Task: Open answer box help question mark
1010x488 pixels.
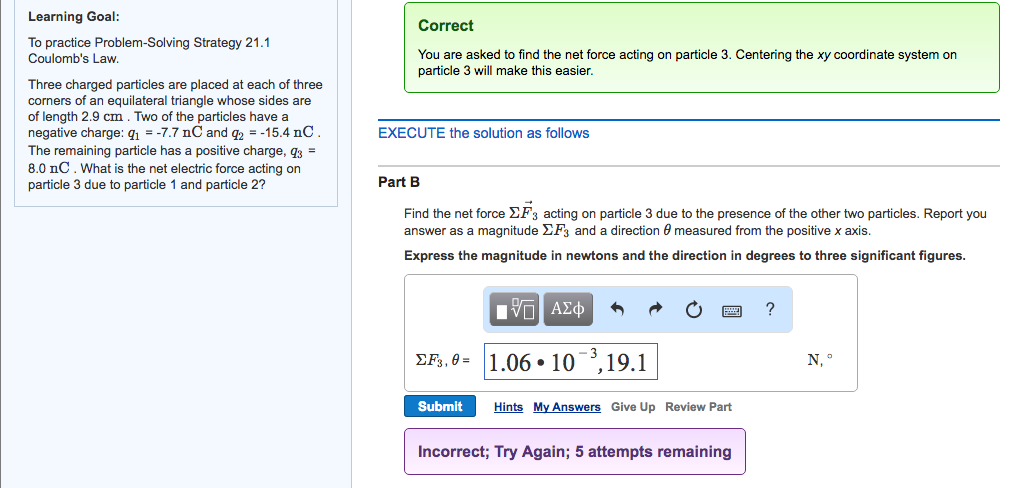Action: point(769,311)
